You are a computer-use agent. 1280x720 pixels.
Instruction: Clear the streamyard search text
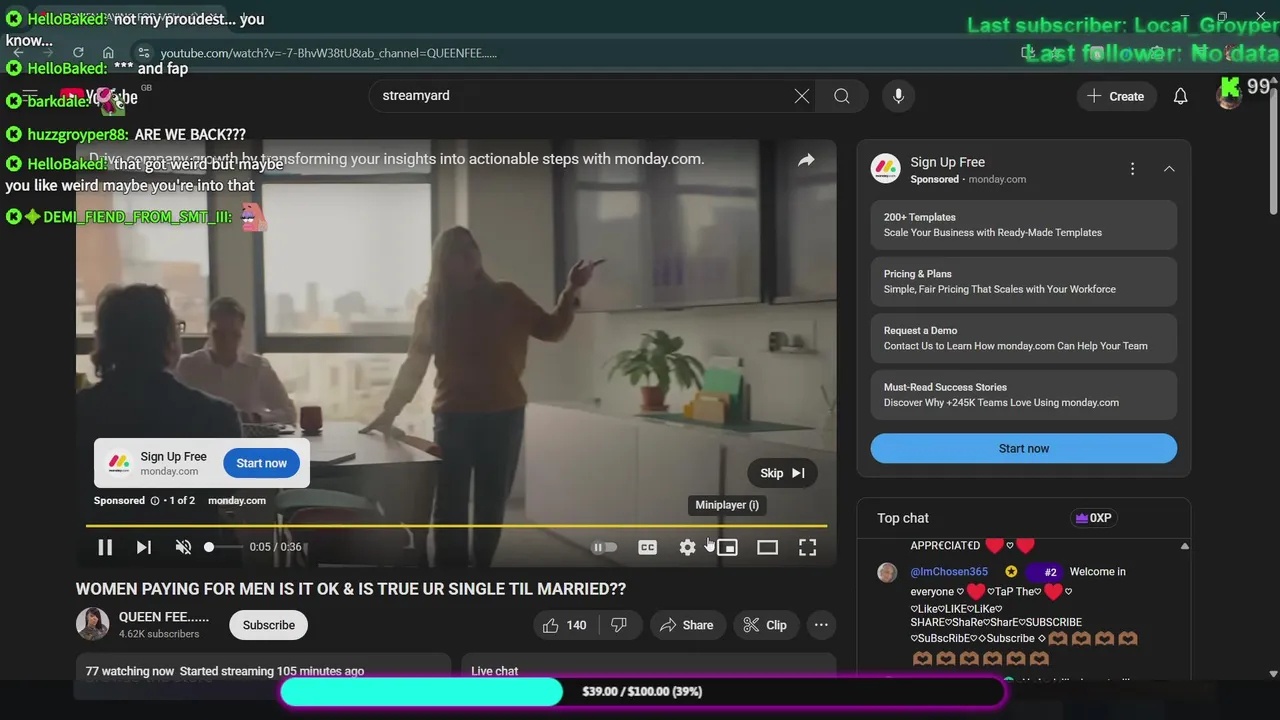(802, 96)
